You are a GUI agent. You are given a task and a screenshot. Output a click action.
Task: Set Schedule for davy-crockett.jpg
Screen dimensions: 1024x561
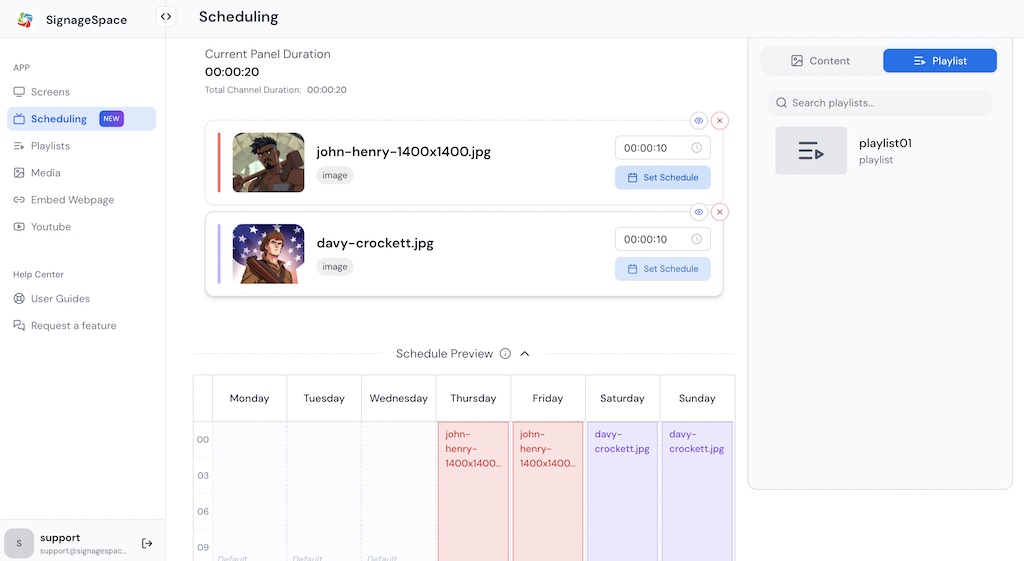coord(662,269)
